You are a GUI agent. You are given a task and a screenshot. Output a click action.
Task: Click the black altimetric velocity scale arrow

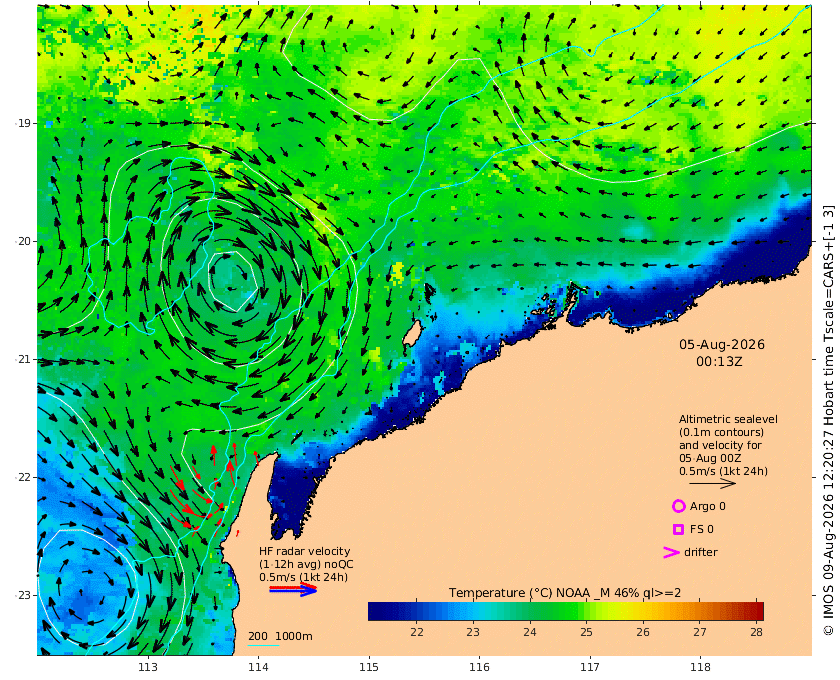click(x=712, y=484)
